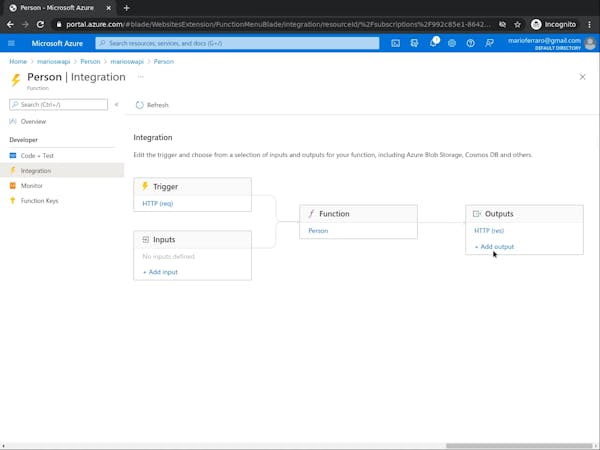Collapse the left sidebar menu

pos(117,104)
